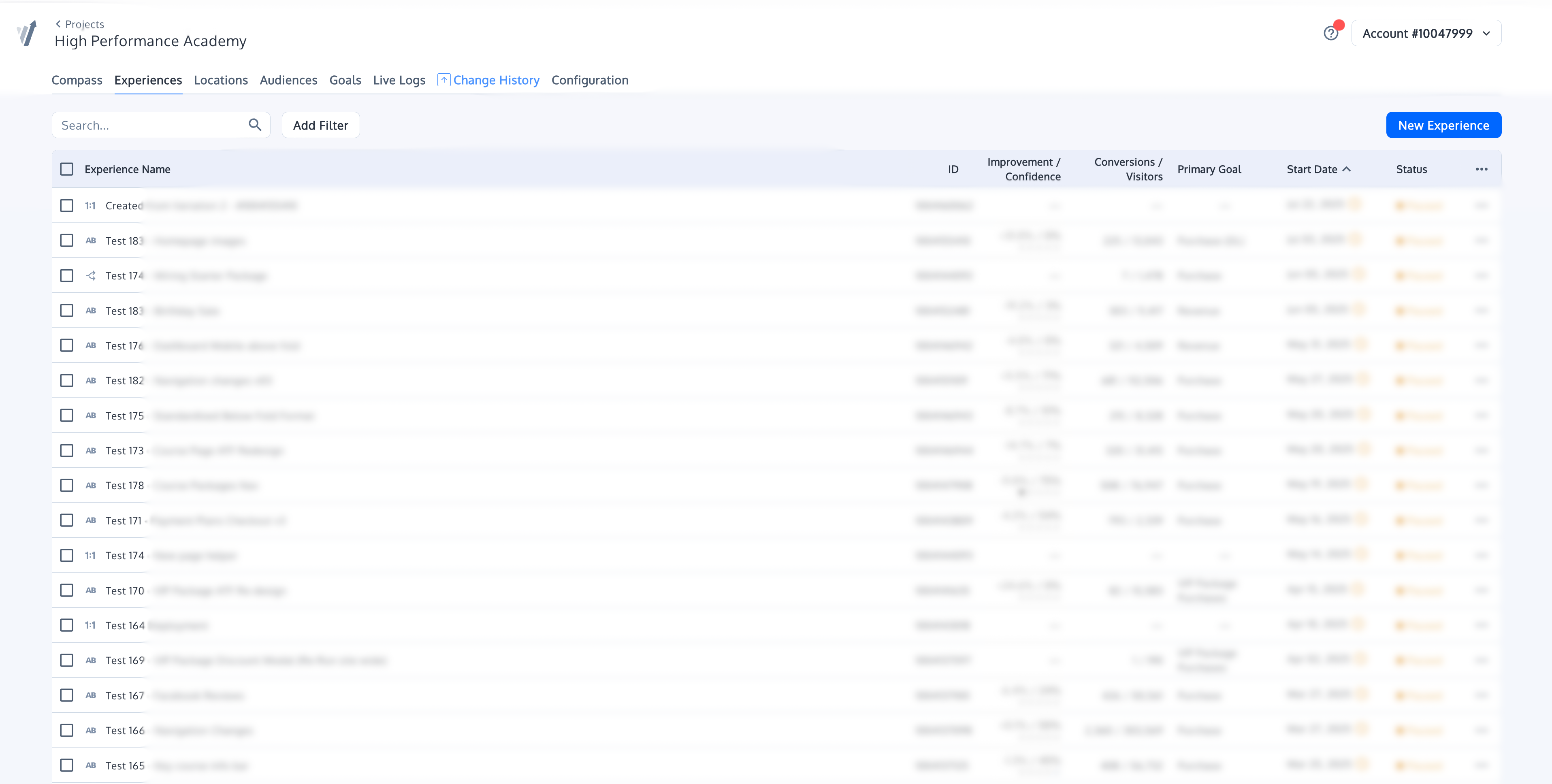Click the 1:1 icon on Test 164 row
The image size is (1552, 784).
pos(90,626)
